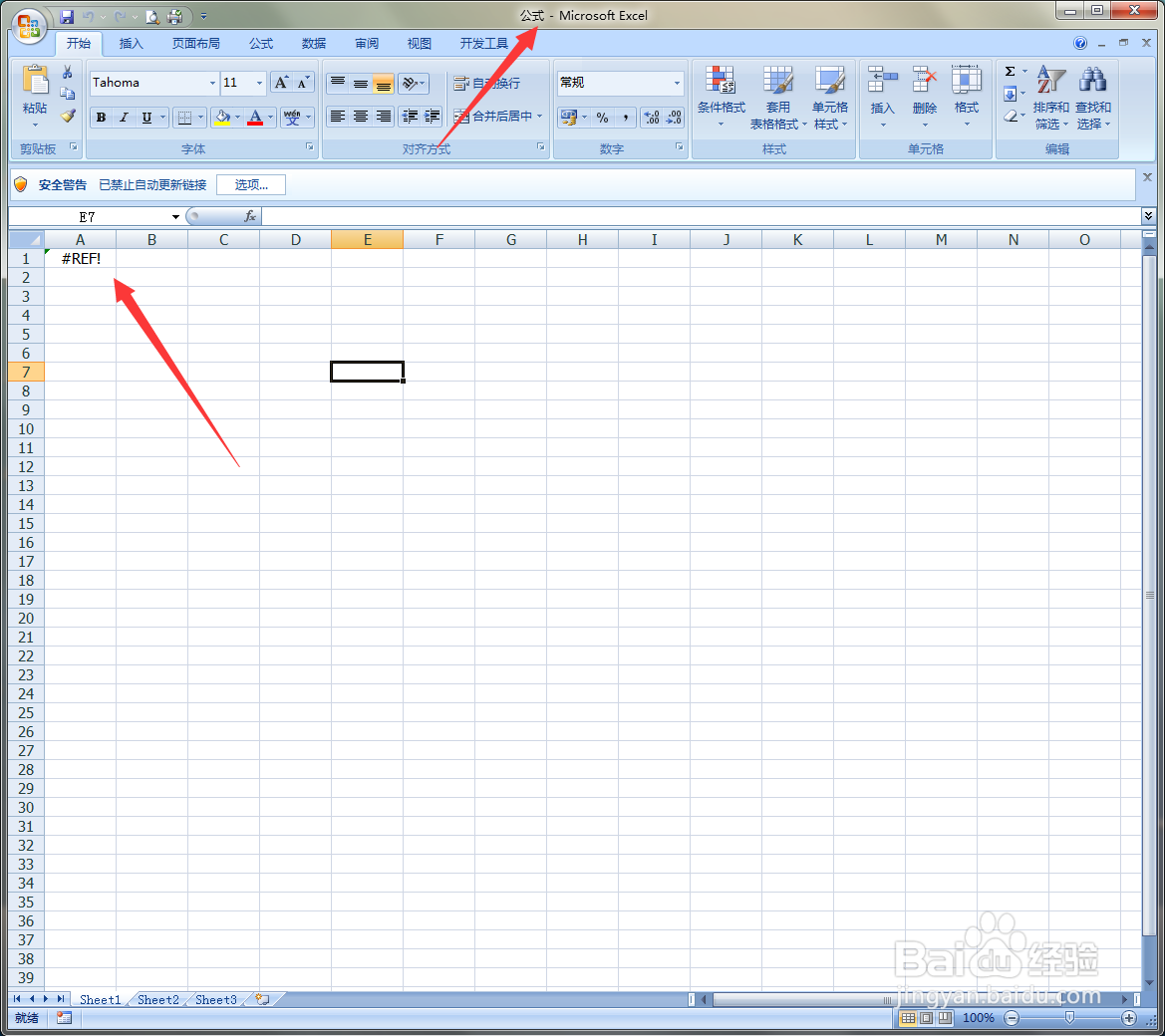The image size is (1165, 1036).
Task: Toggle underline formatting
Action: (146, 118)
